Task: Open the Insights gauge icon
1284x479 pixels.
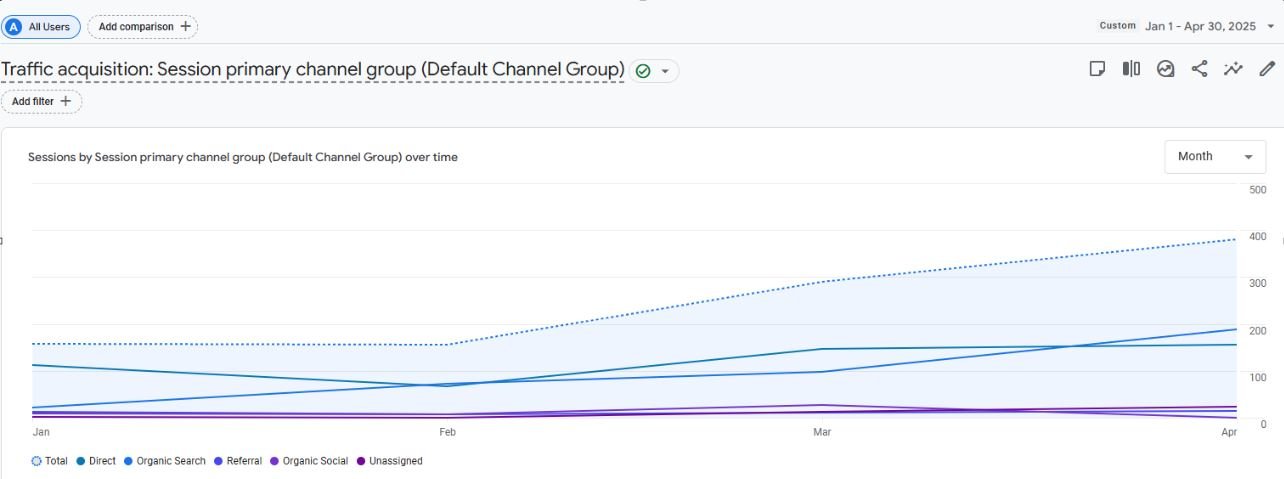Action: [1165, 69]
